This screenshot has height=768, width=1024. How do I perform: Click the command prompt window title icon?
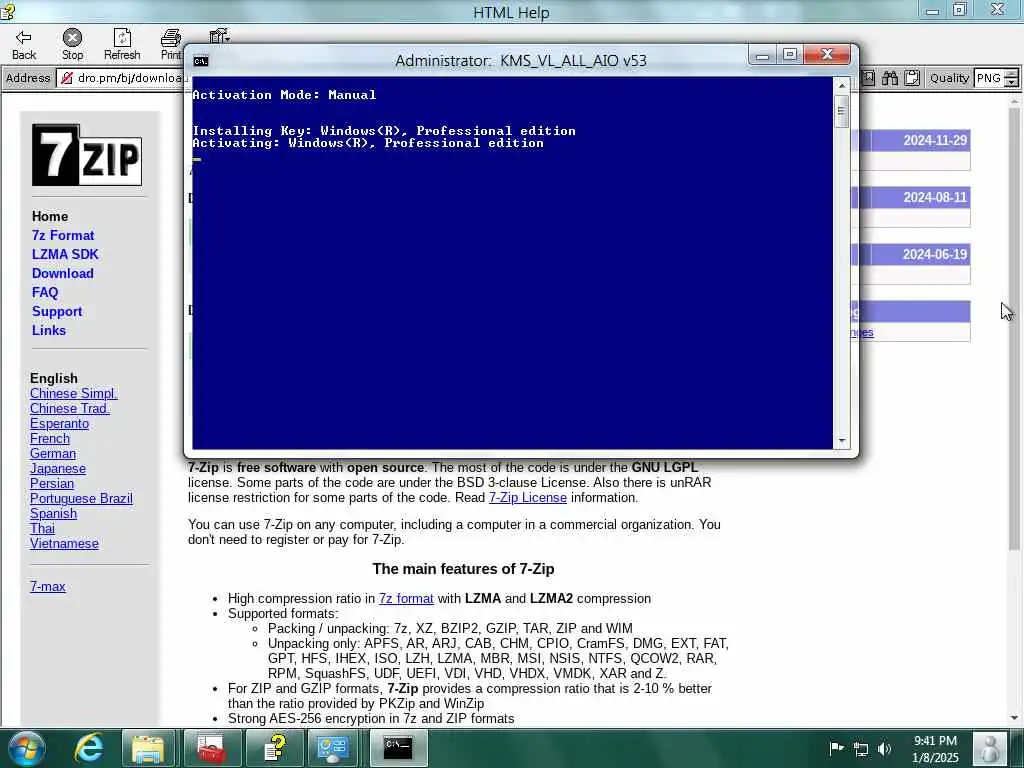pos(201,61)
